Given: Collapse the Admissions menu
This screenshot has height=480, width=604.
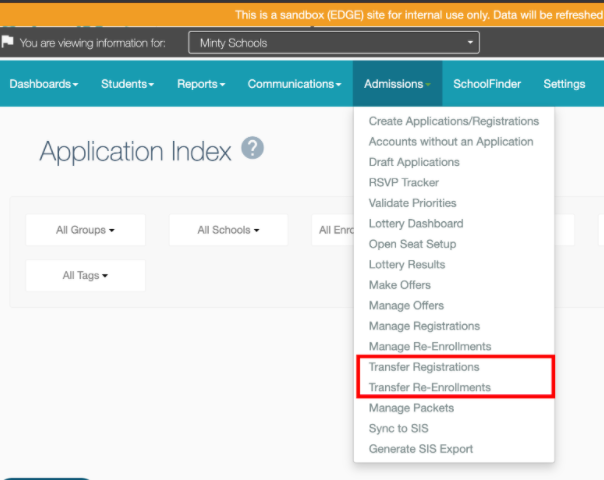Looking at the screenshot, I should pyautogui.click(x=397, y=84).
